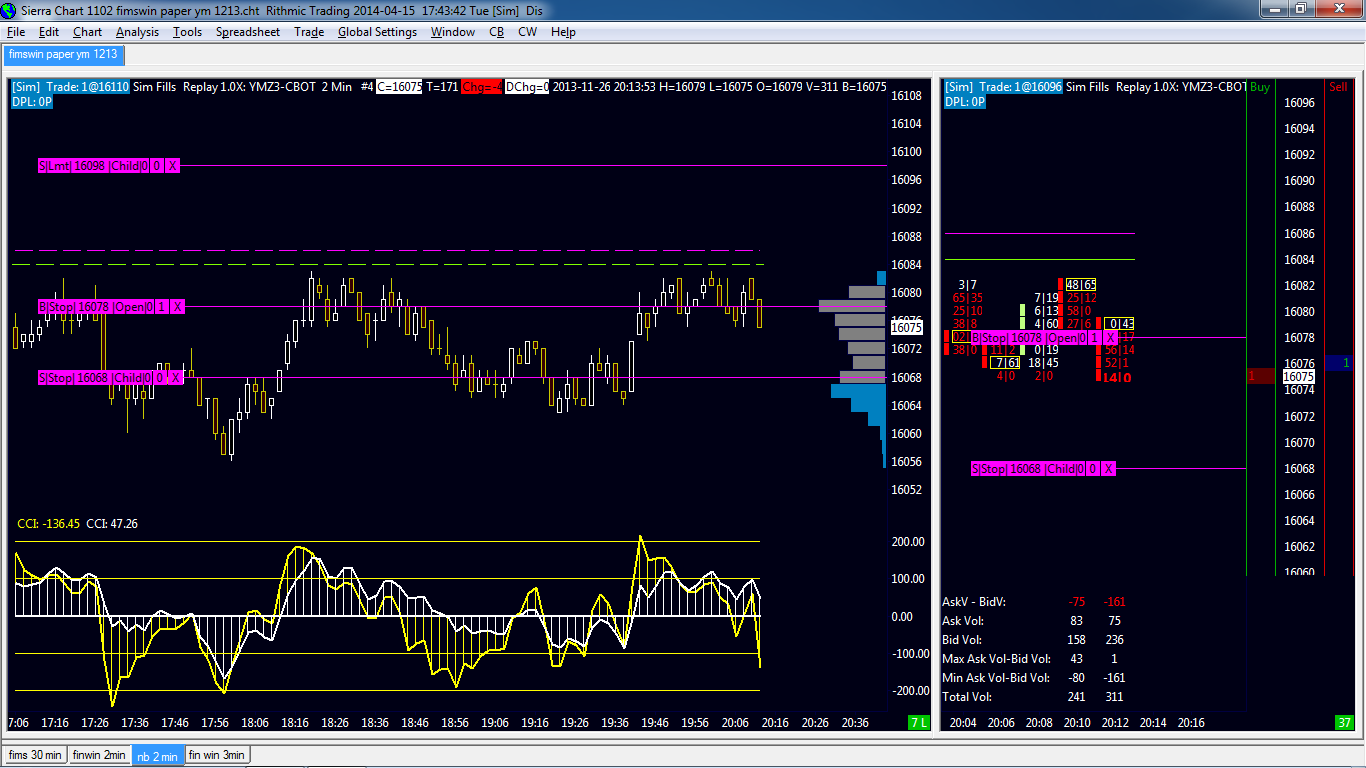Cancel the B|Stop 16078 order in the DOM panel
Viewport: 1366px width, 768px height.
pyautogui.click(x=1110, y=338)
